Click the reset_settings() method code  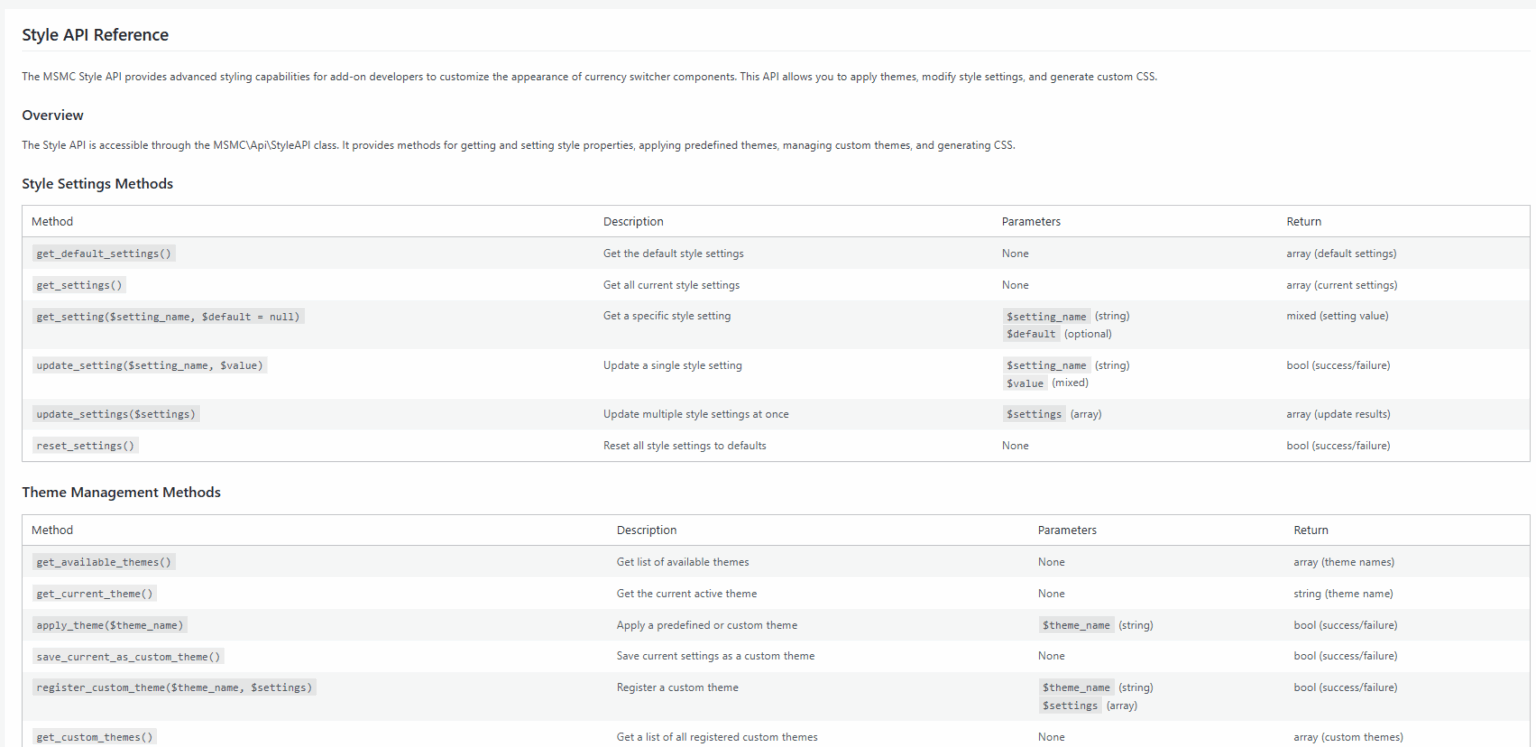click(x=85, y=446)
